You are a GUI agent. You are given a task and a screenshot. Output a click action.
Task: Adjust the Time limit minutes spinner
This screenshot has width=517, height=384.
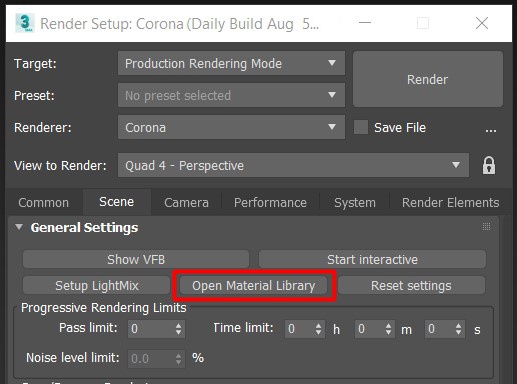[388, 329]
